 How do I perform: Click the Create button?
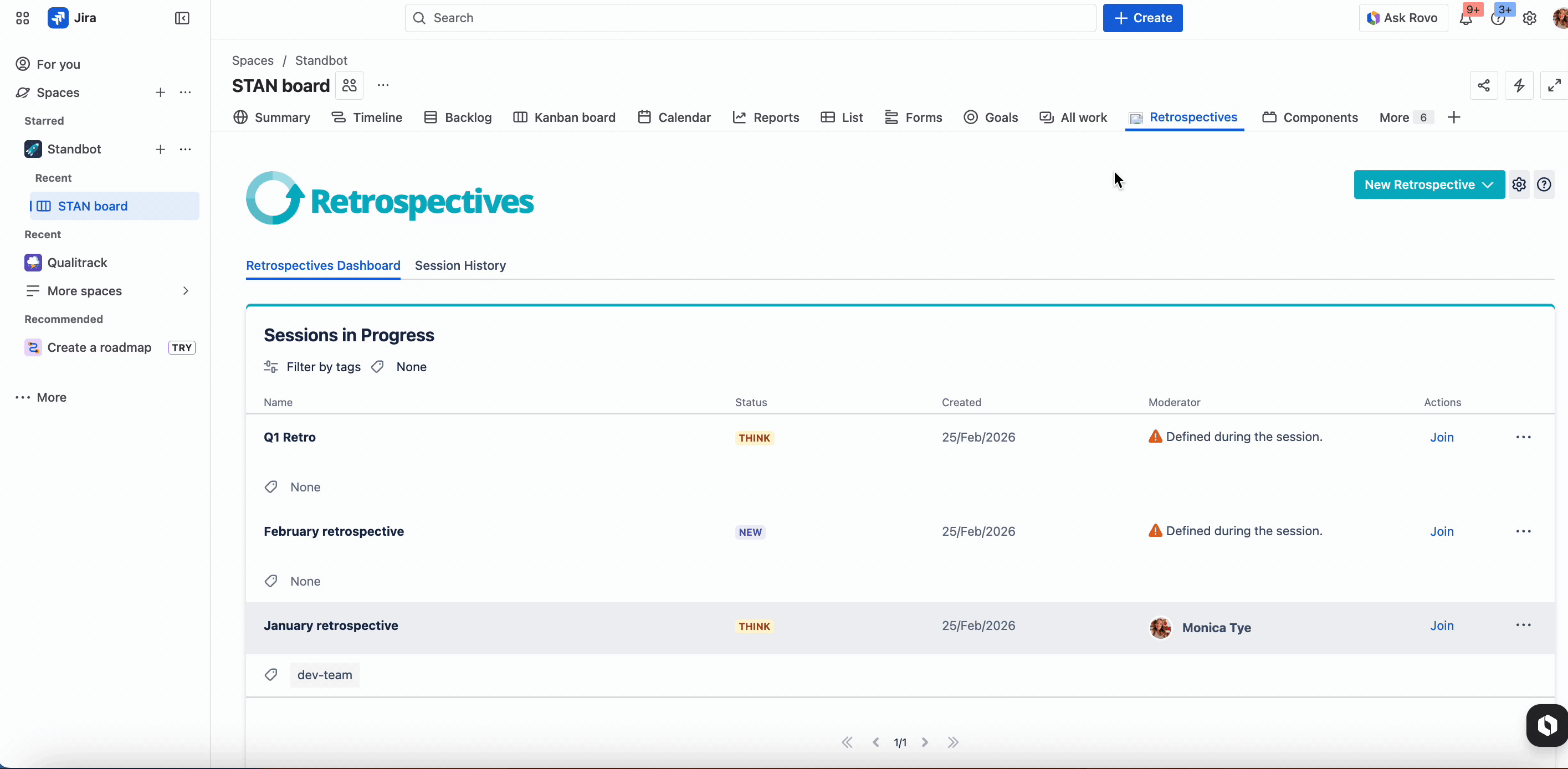(1142, 18)
